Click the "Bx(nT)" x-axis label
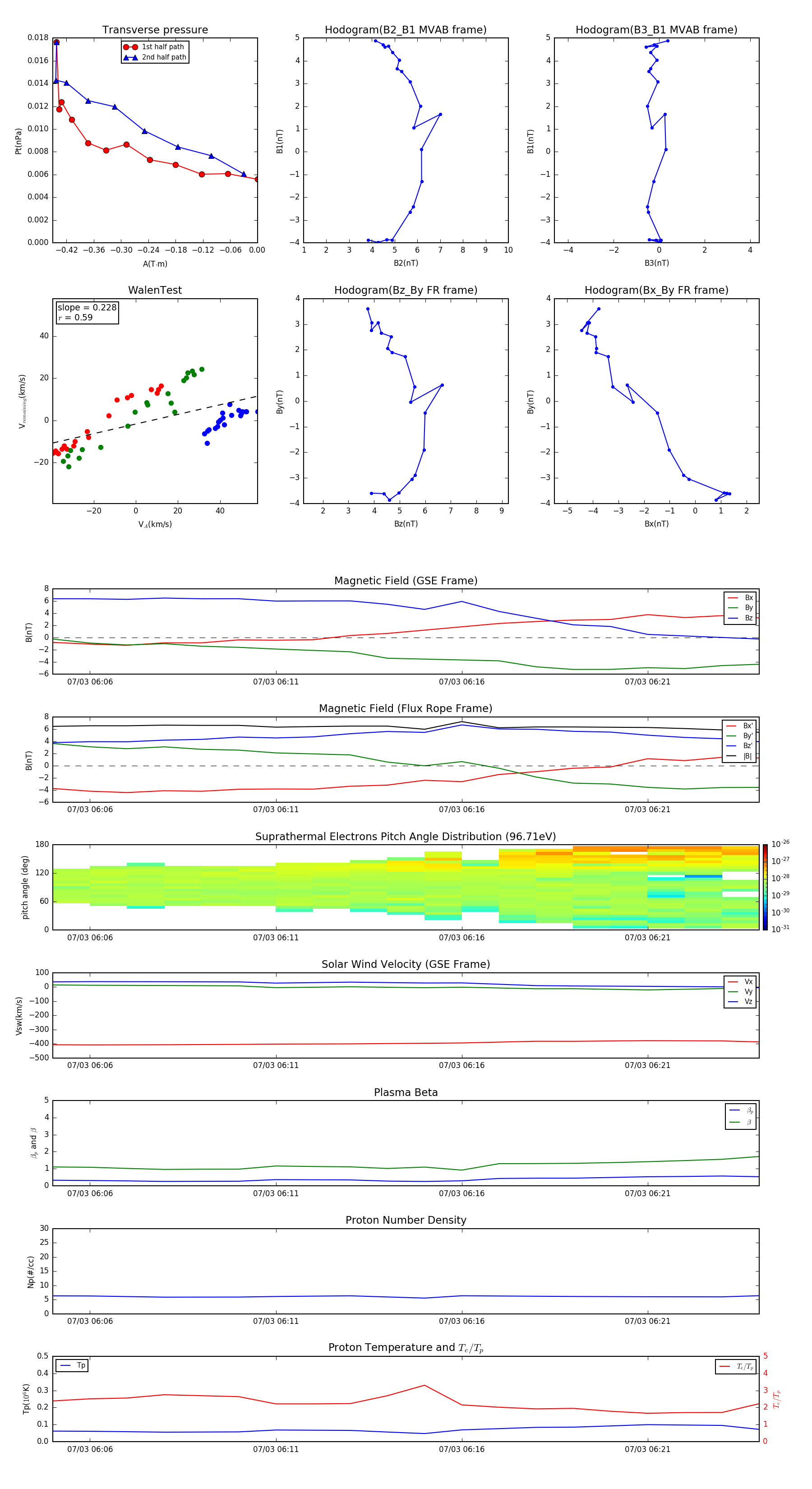 tap(656, 524)
